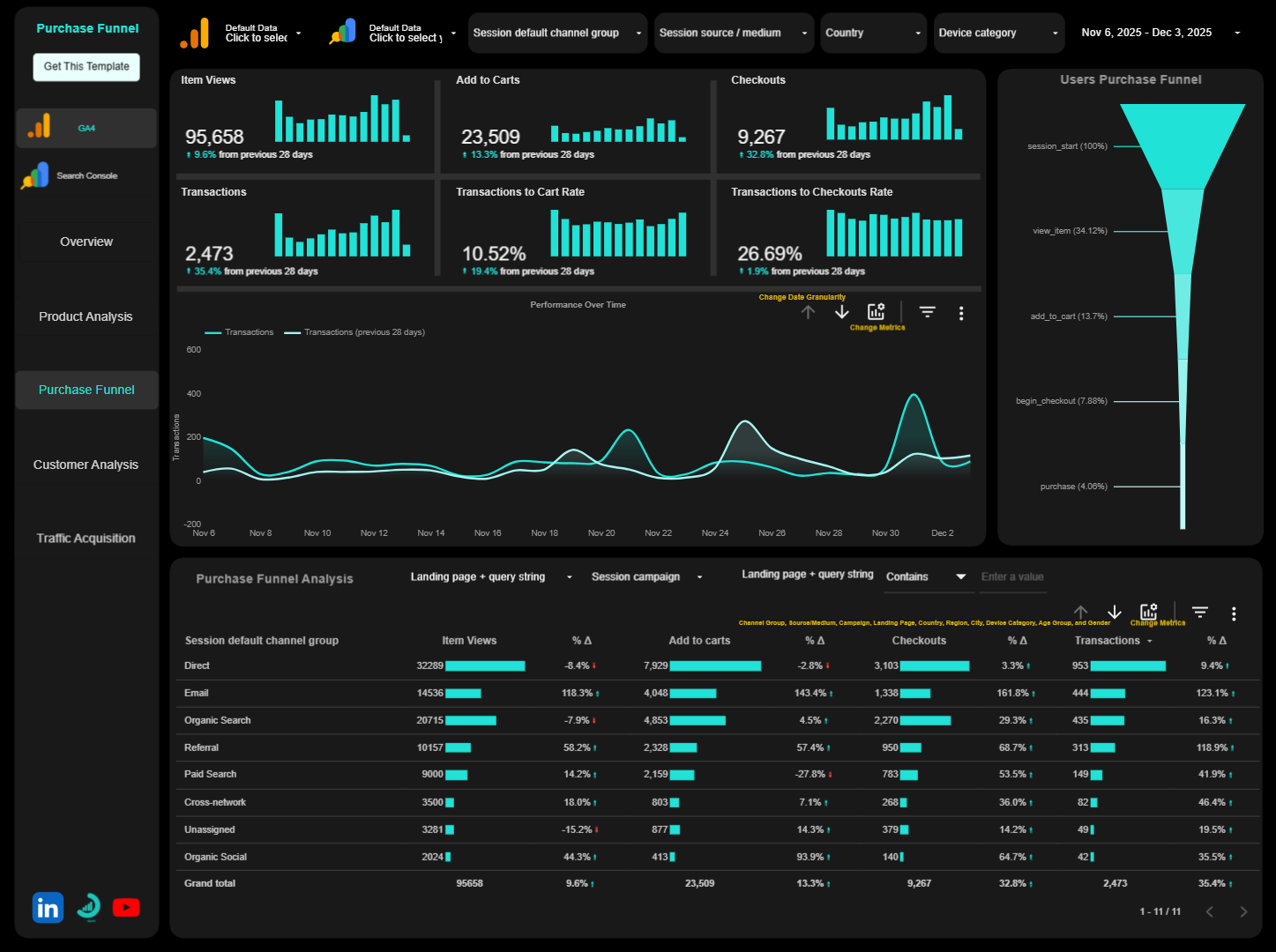Open the Contains condition dropdown

coord(927,577)
